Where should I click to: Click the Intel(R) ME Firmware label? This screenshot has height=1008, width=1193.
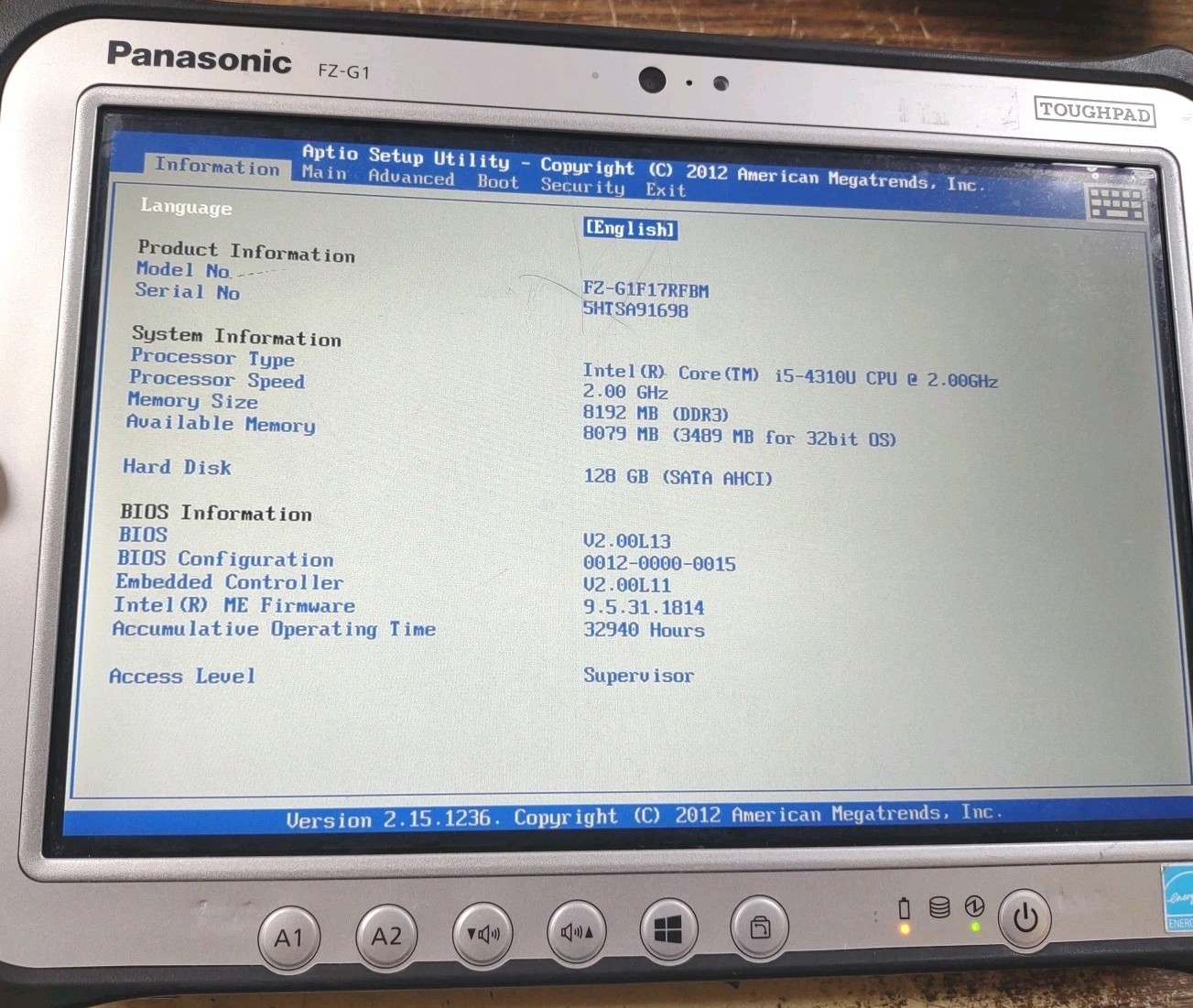(234, 605)
